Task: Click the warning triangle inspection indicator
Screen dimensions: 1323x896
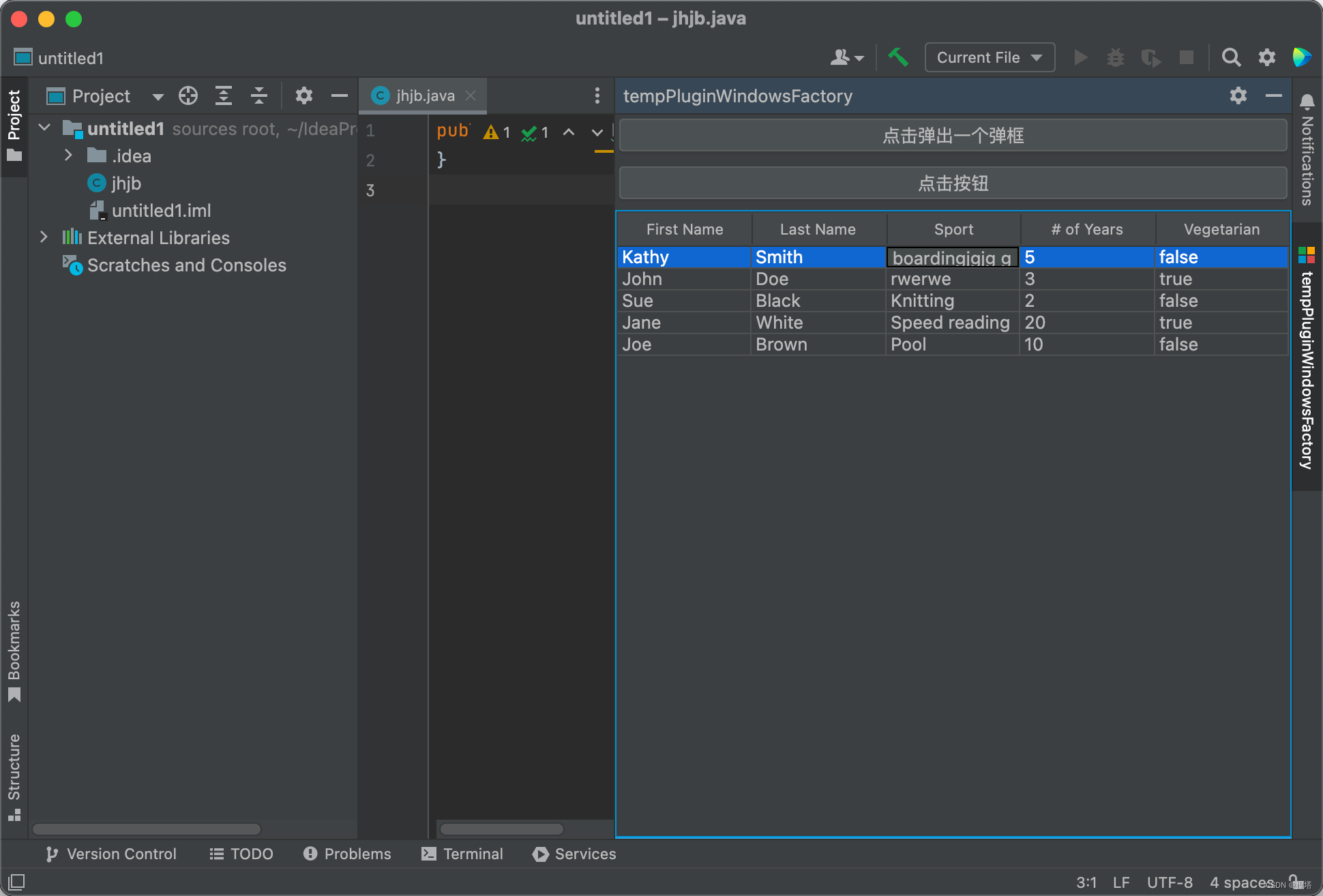Action: point(491,132)
